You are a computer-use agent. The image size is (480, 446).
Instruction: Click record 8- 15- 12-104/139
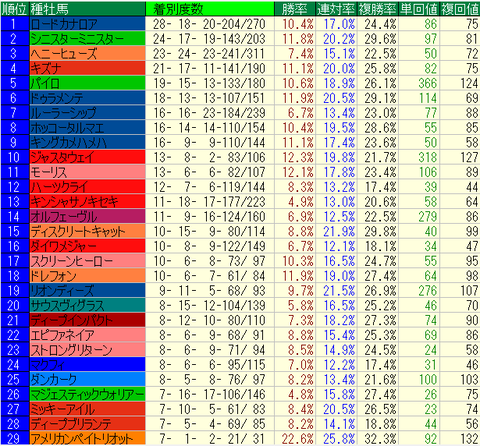click(212, 305)
